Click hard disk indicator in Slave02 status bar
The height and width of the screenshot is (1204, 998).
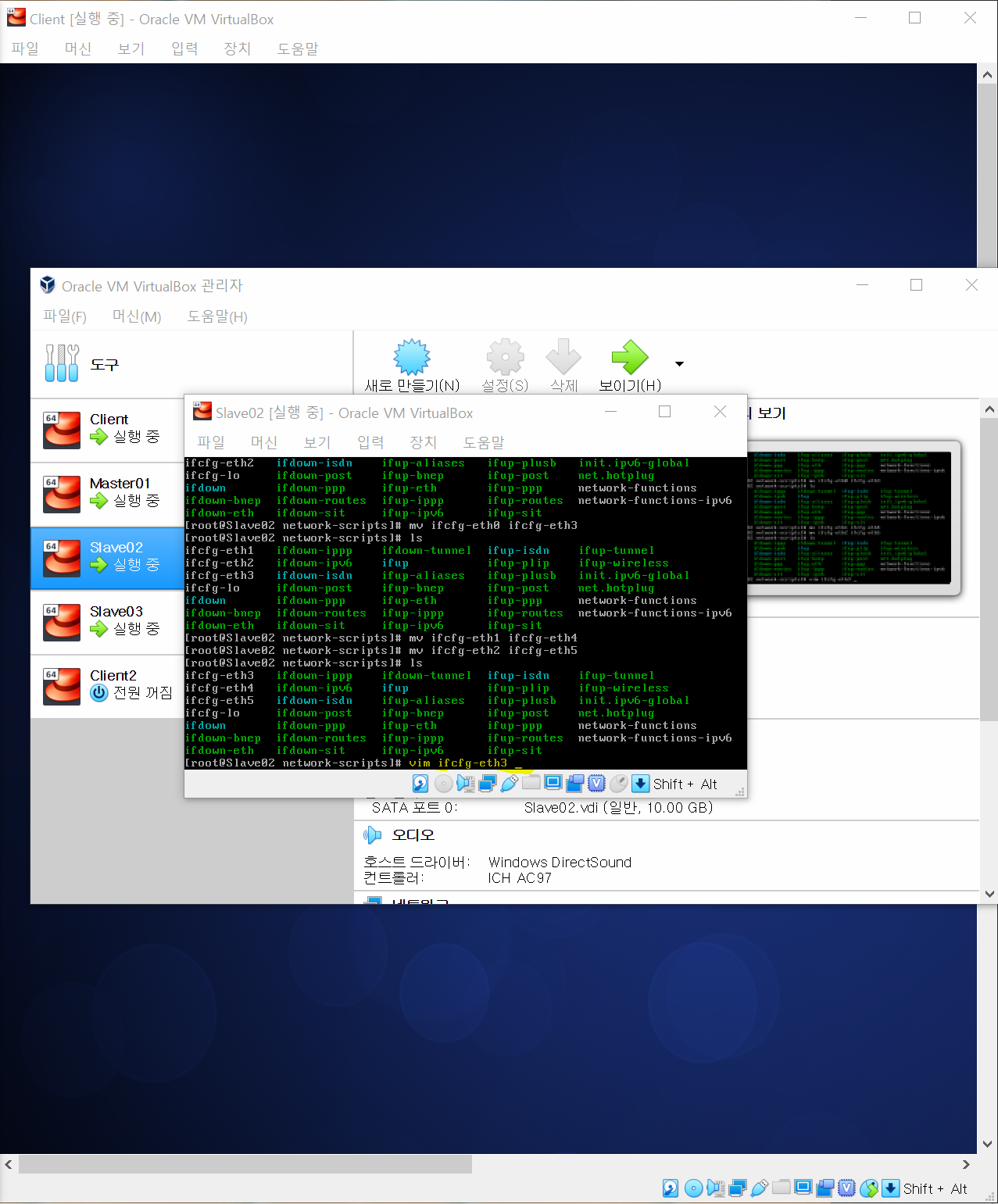click(420, 783)
